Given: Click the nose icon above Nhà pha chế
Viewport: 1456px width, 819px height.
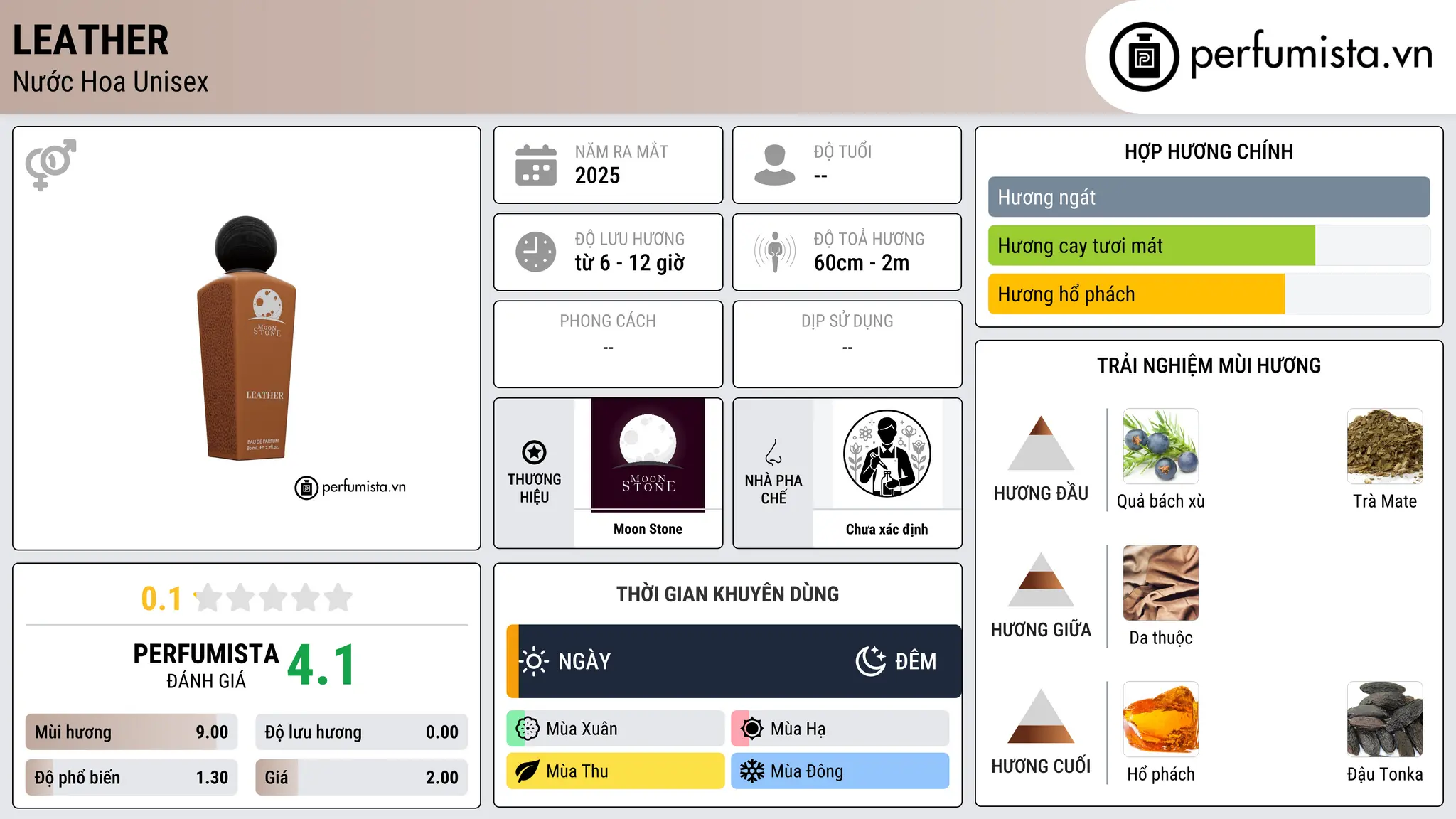Looking at the screenshot, I should [773, 452].
